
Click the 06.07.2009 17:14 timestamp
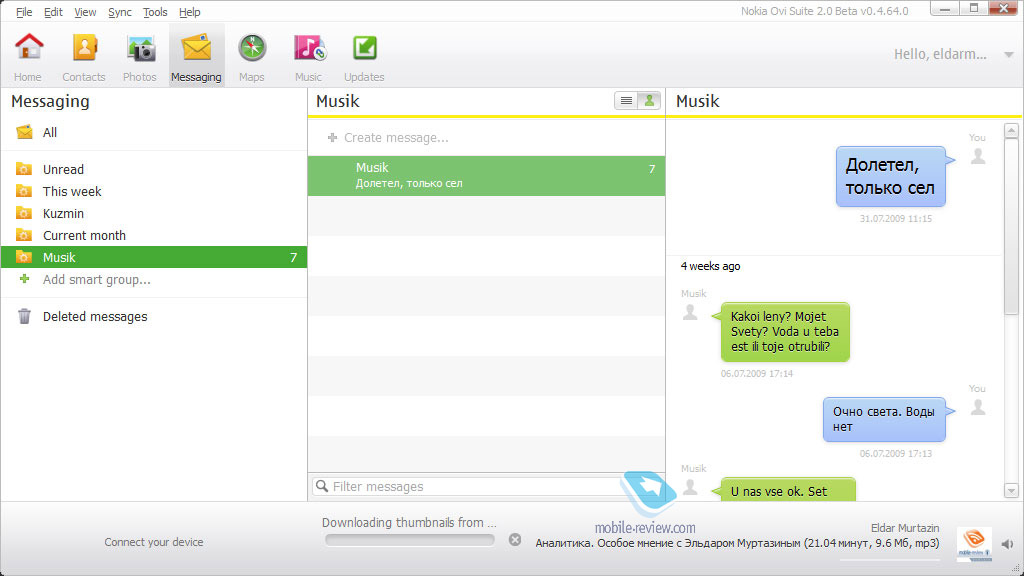[757, 374]
